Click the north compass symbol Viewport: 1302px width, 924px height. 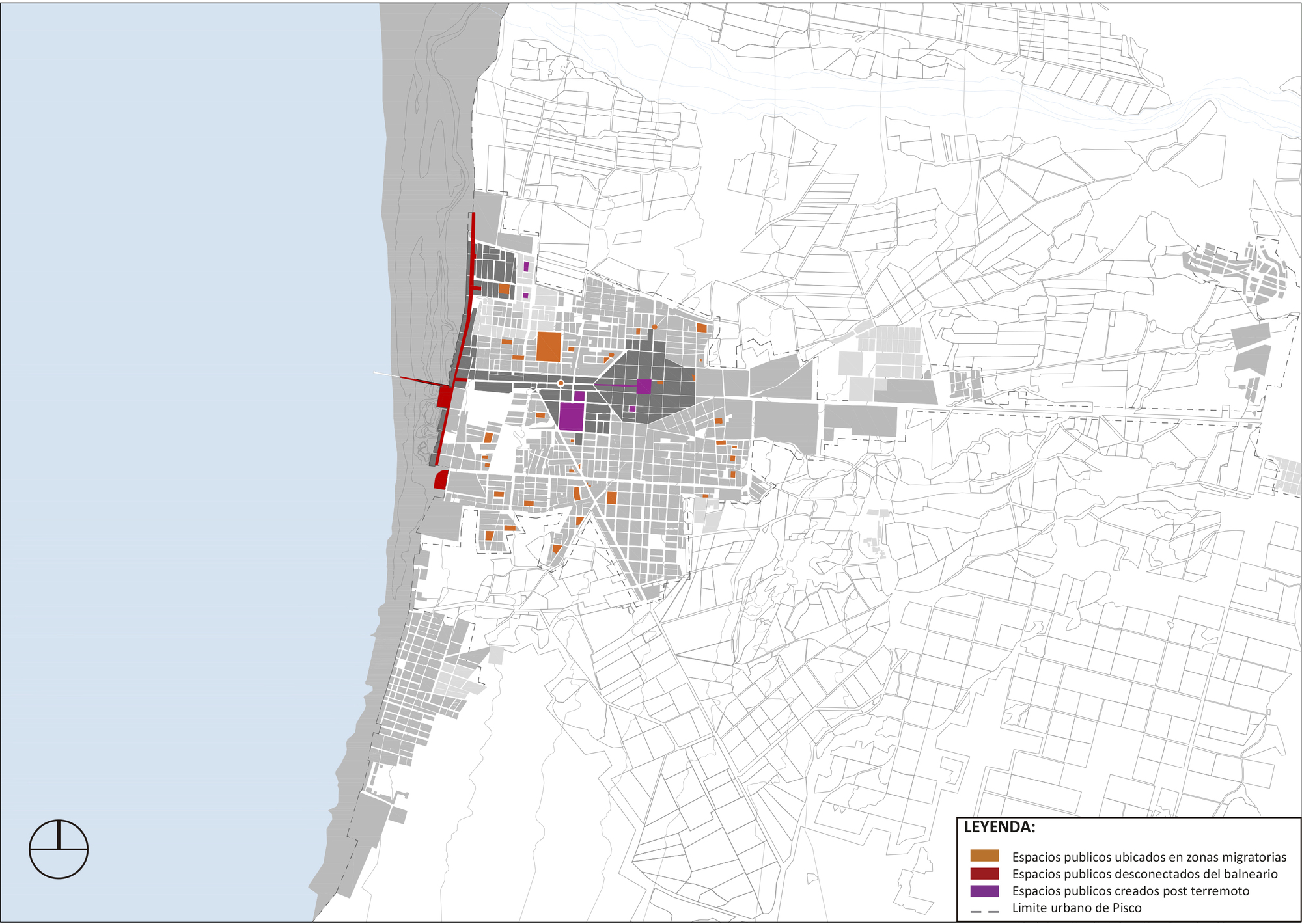tap(59, 849)
